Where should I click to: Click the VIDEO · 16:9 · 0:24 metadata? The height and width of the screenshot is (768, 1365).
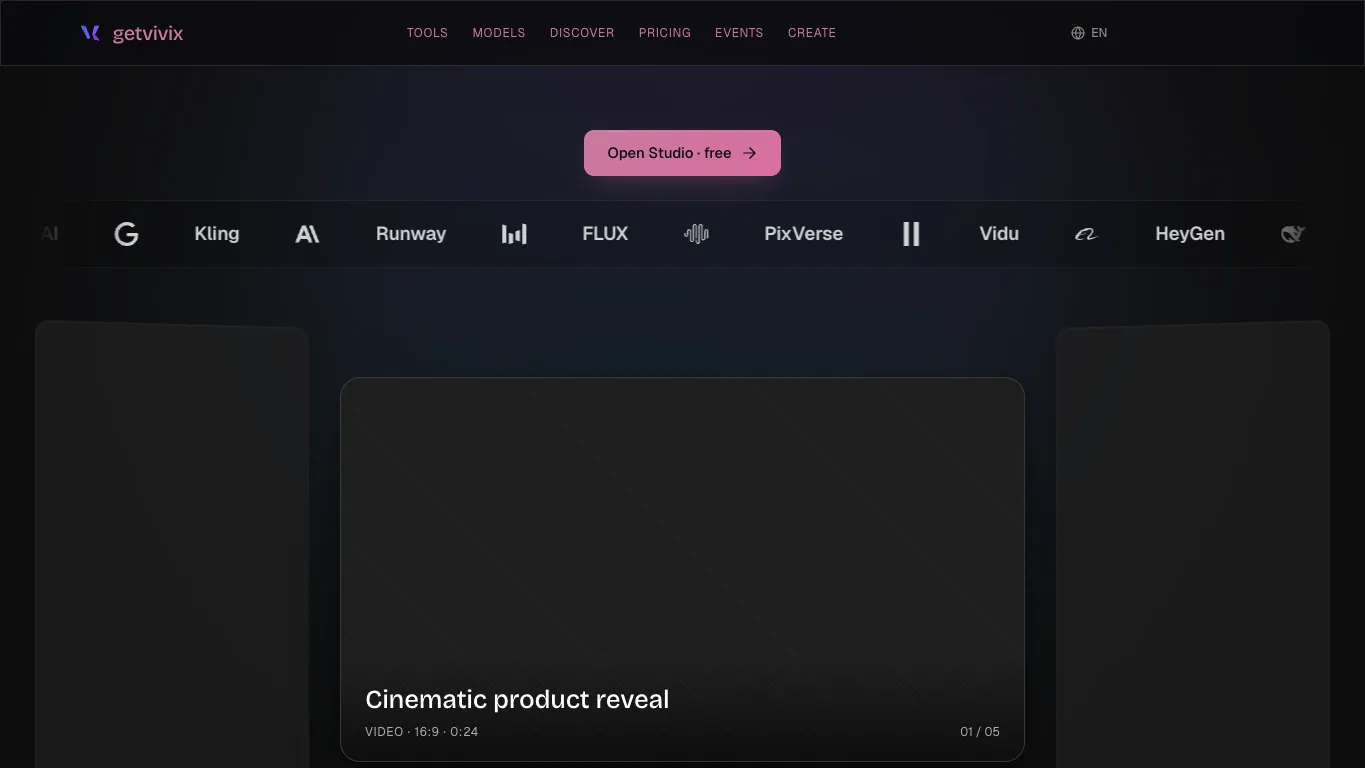(422, 732)
